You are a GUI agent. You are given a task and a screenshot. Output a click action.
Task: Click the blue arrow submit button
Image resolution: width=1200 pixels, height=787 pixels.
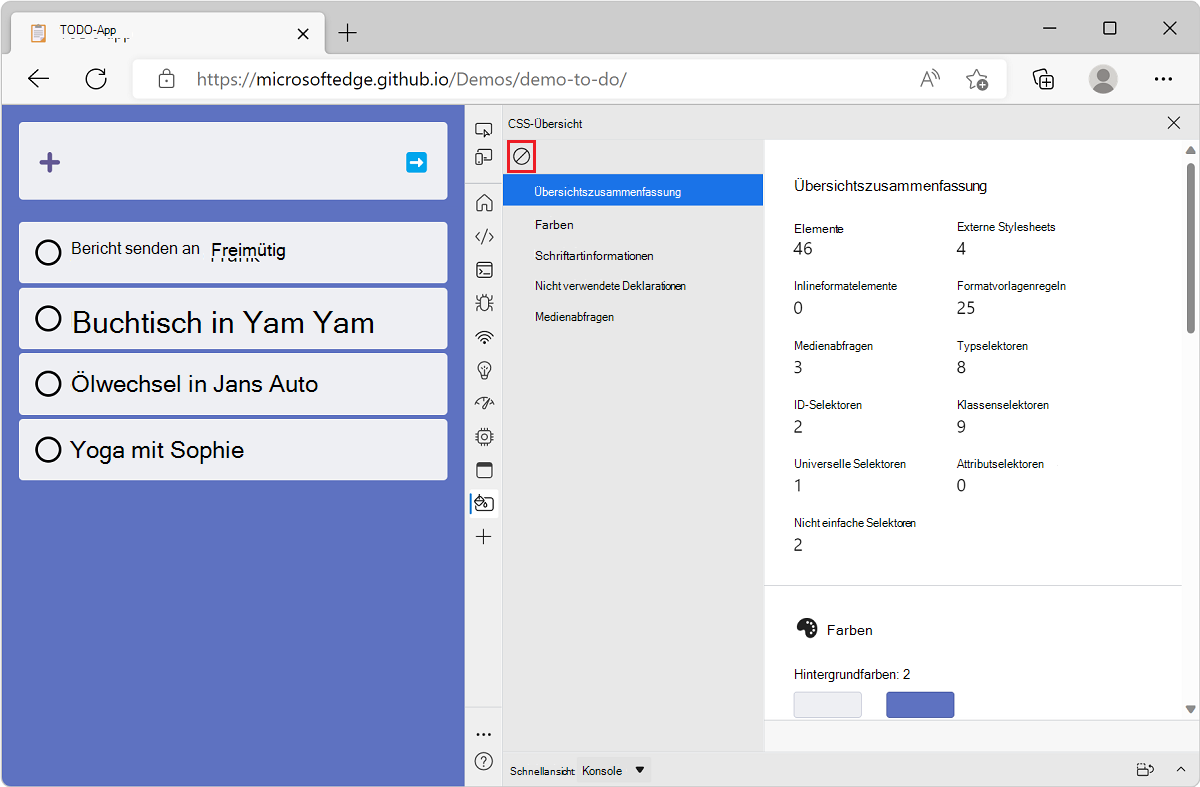[x=417, y=162]
